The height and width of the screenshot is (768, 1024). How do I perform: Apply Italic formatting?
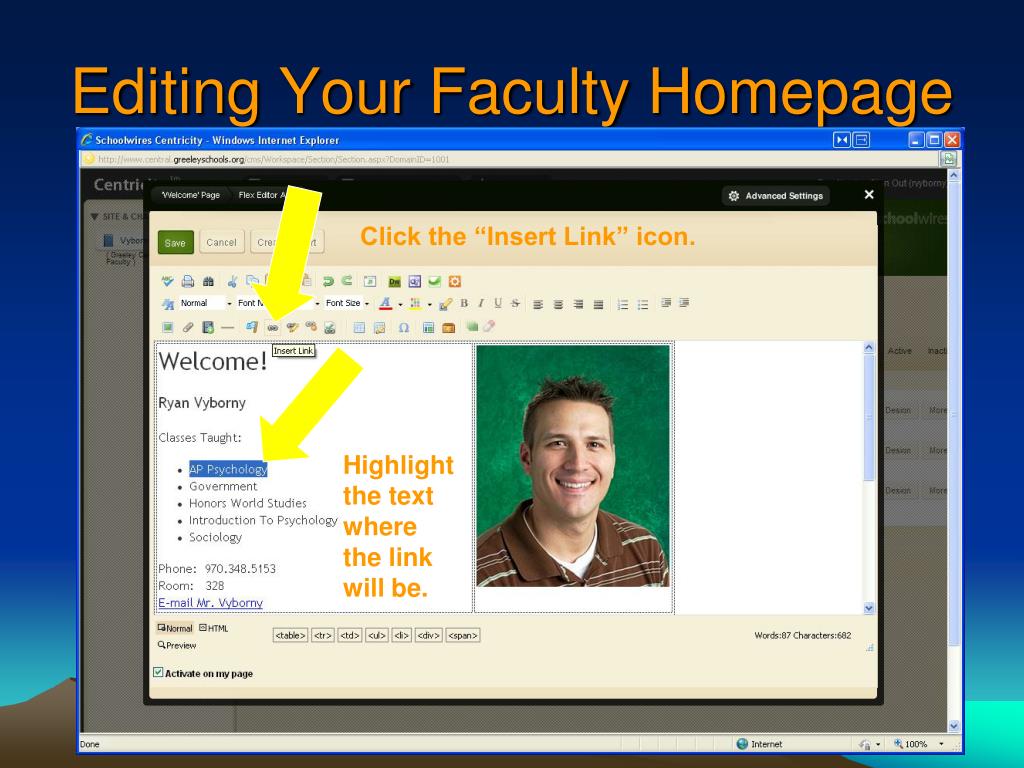coord(481,303)
